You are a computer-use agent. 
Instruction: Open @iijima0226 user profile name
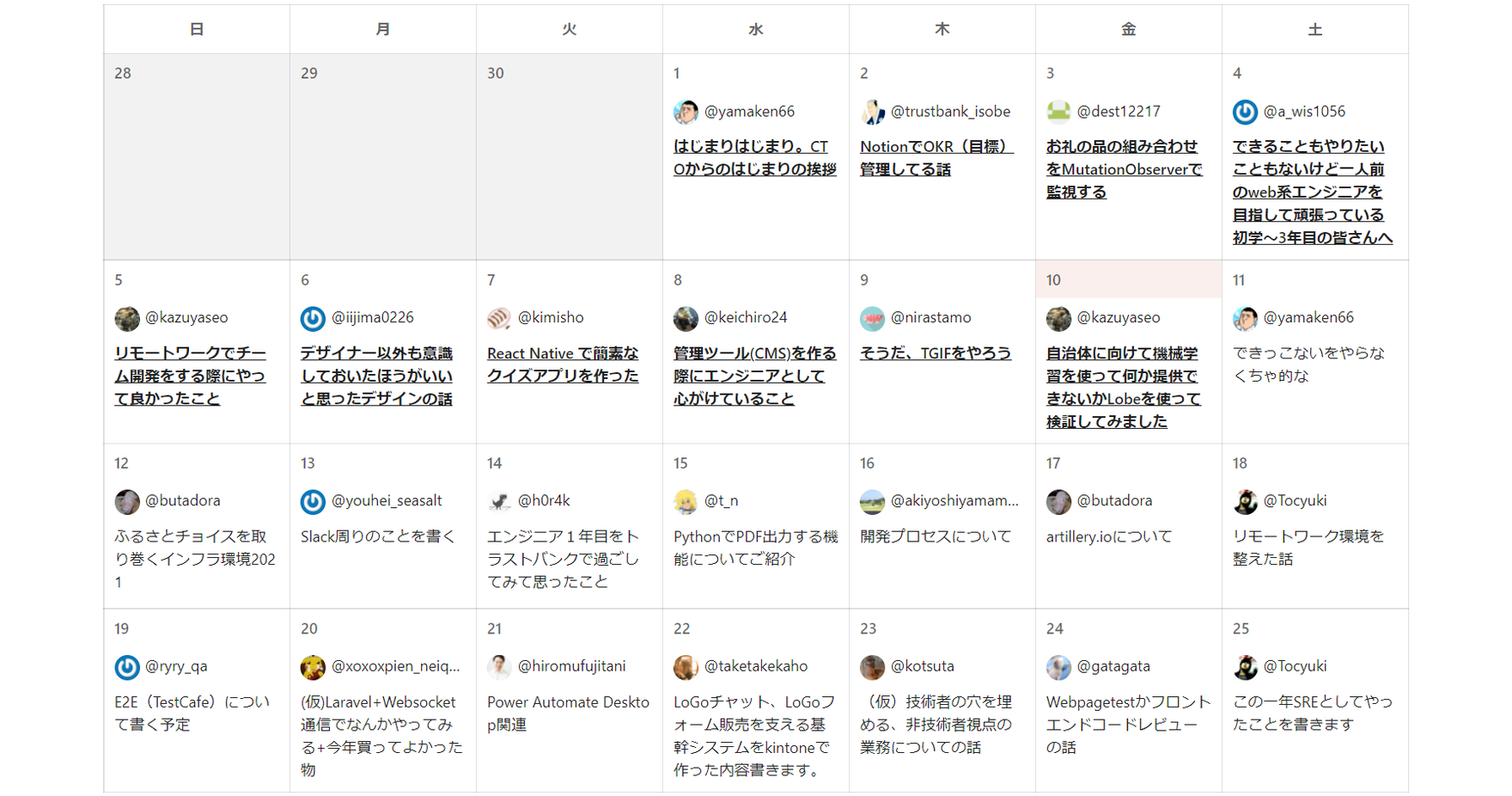click(372, 318)
